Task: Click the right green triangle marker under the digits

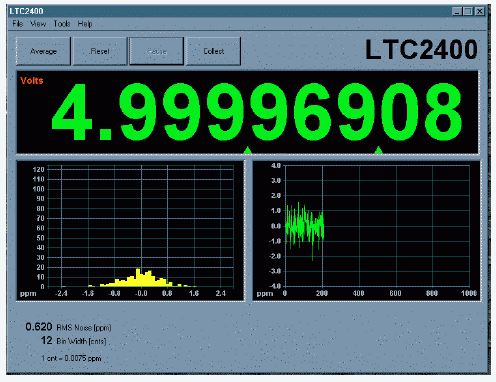Action: (x=378, y=150)
